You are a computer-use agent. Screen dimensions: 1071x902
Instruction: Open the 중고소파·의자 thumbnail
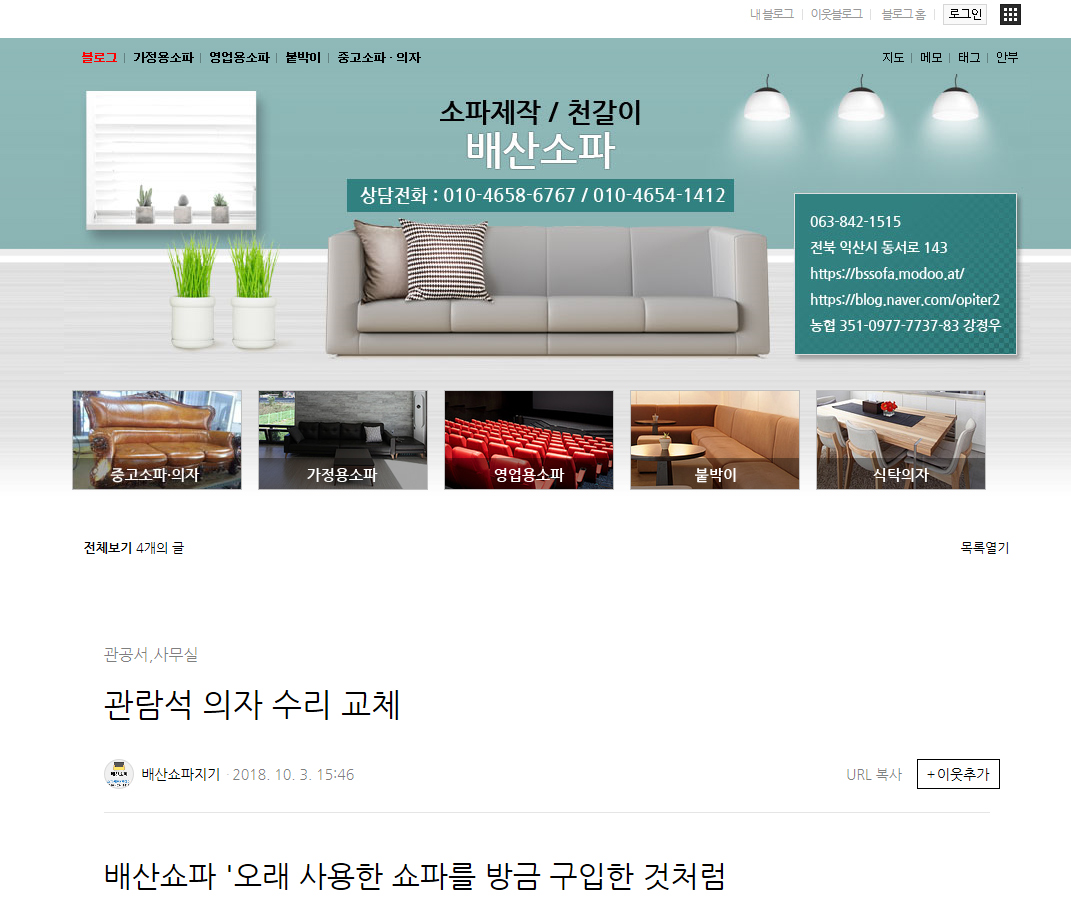click(157, 440)
